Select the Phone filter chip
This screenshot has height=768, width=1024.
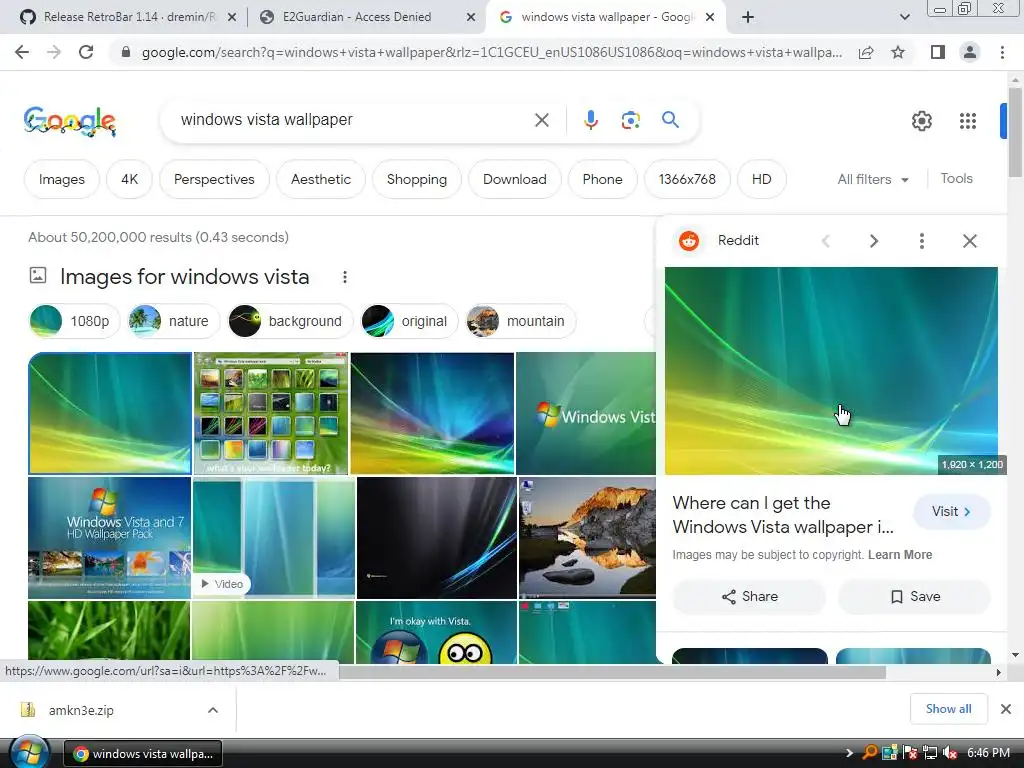pos(602,179)
